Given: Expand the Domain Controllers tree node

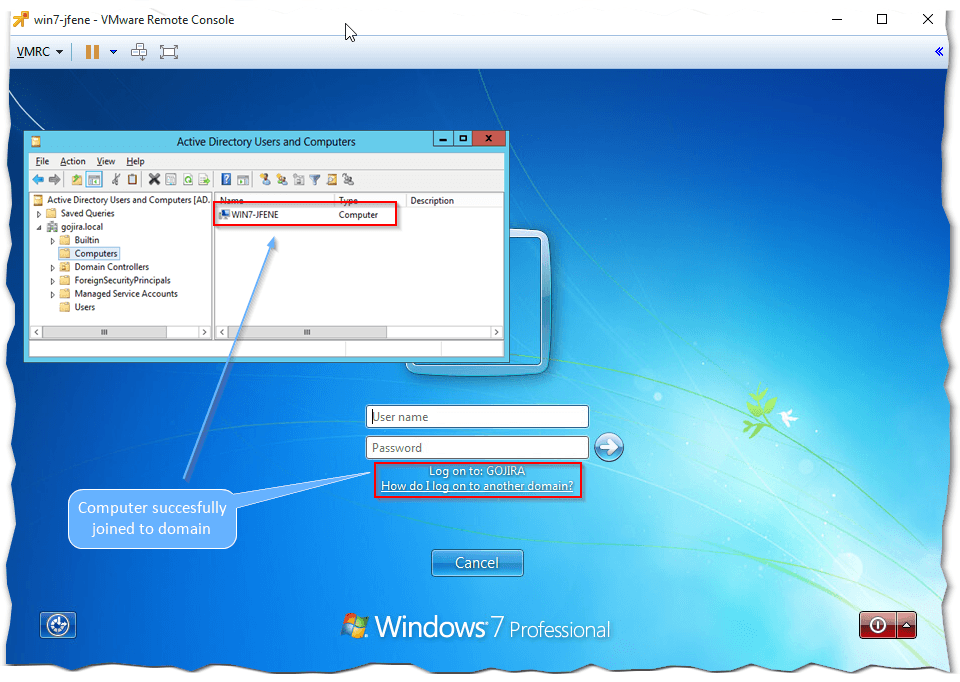Looking at the screenshot, I should pyautogui.click(x=53, y=268).
